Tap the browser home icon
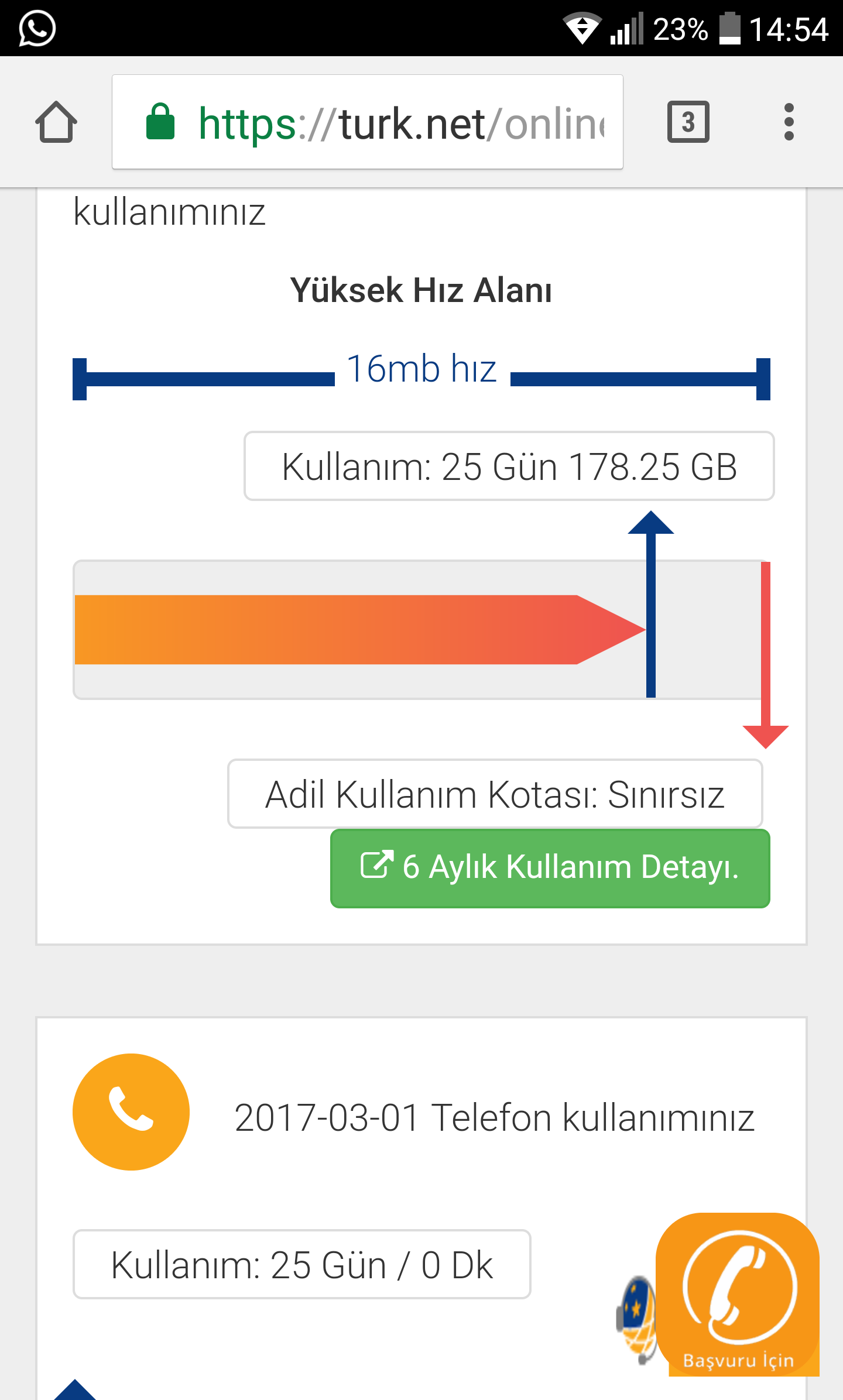The width and height of the screenshot is (843, 1400). [x=56, y=122]
